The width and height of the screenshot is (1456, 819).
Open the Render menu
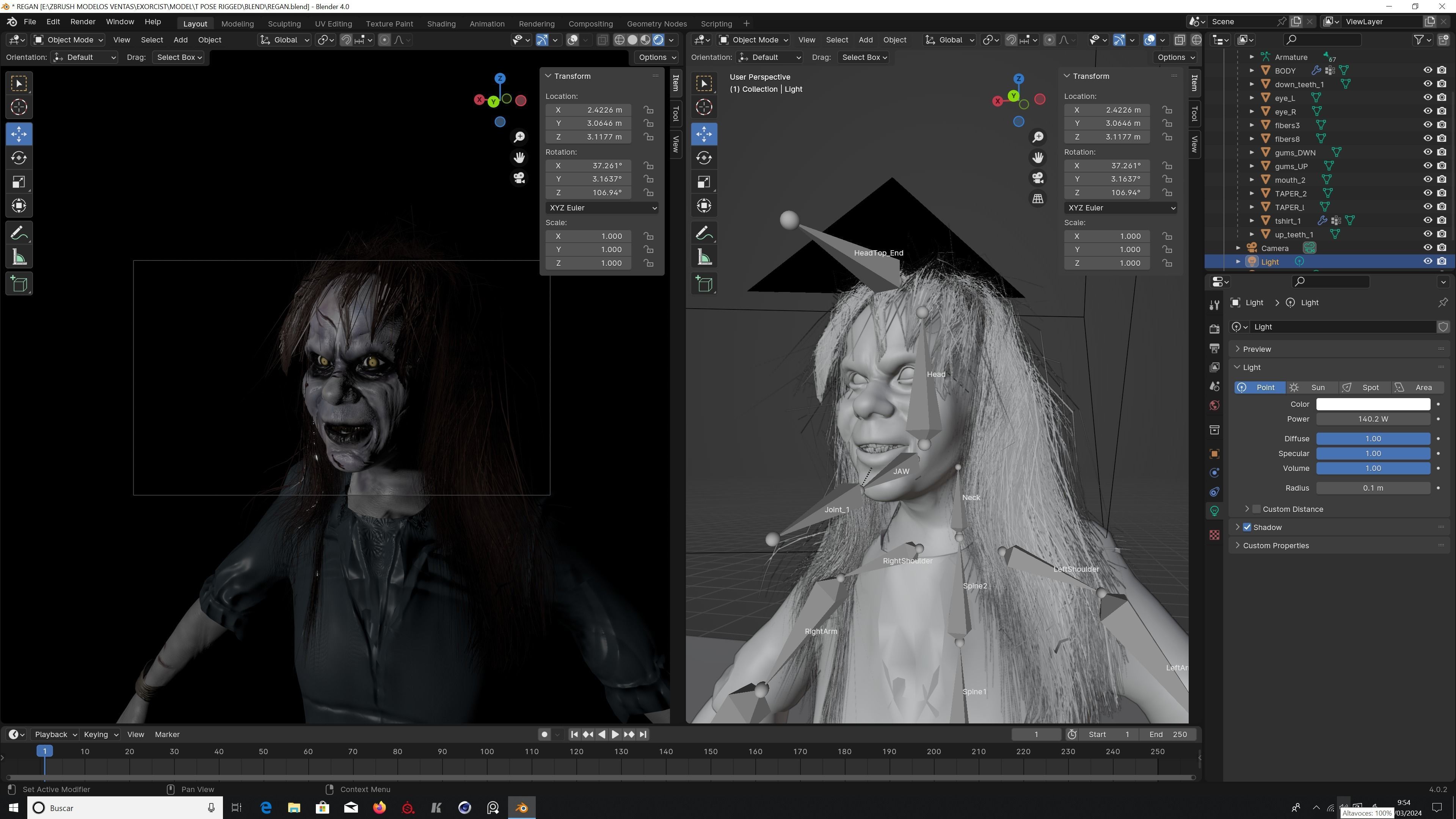[x=83, y=22]
